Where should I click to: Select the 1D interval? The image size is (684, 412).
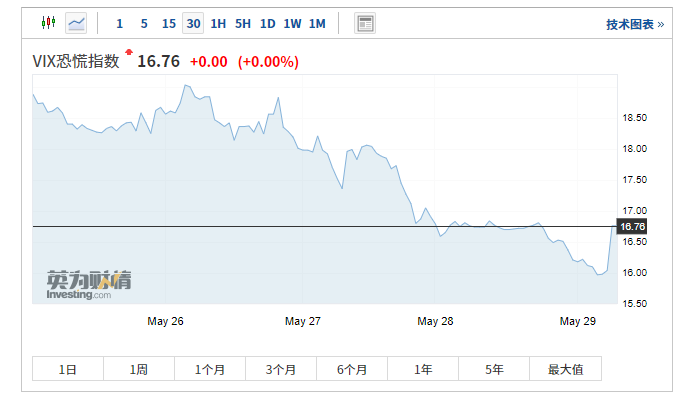267,23
